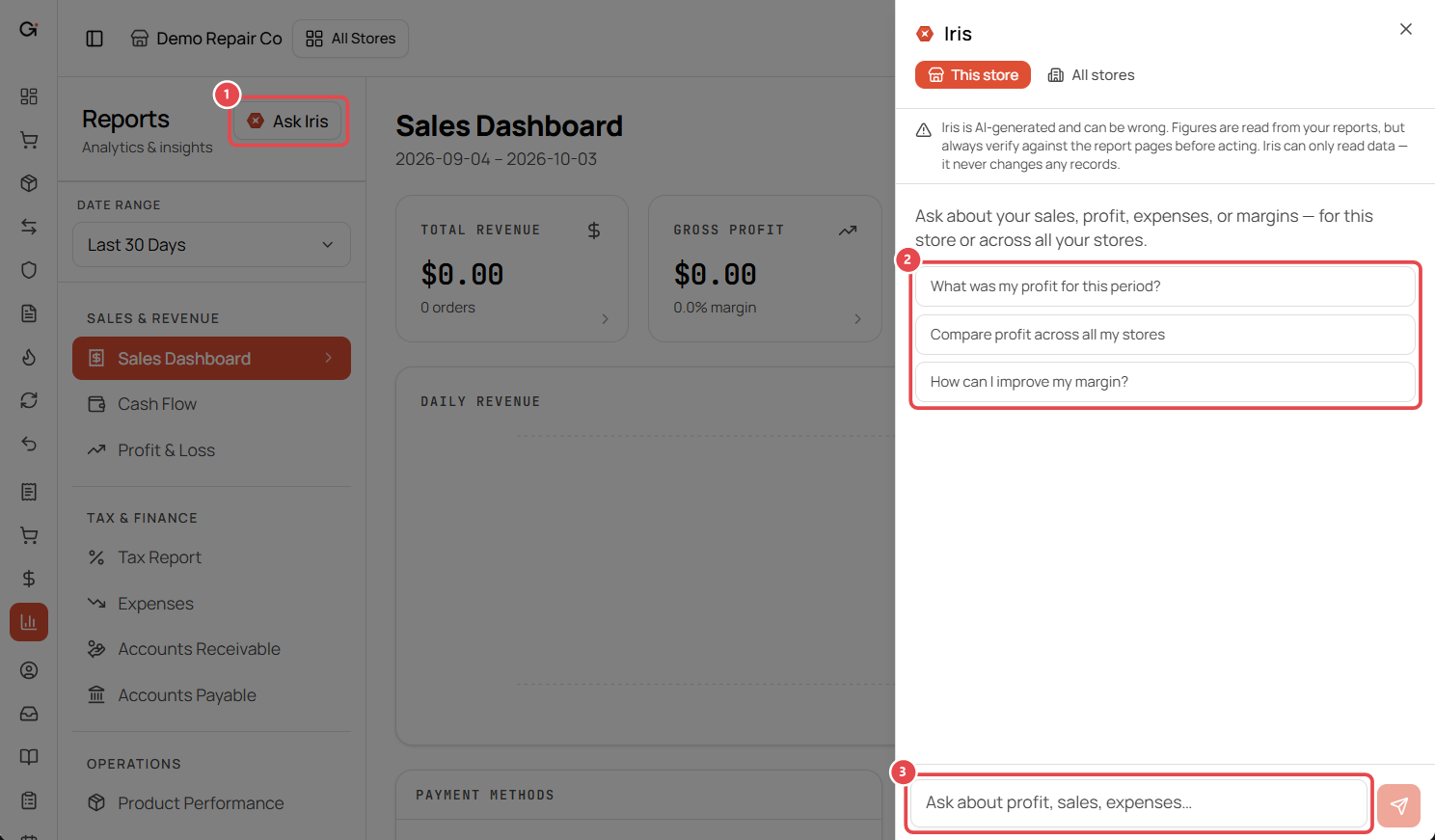Open the Tax Report
Screen dimensions: 1435x840
[211, 557]
